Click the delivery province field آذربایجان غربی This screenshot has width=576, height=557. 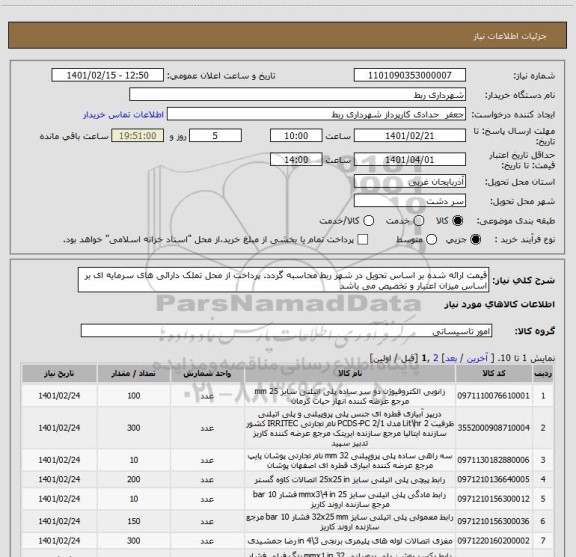tap(410, 182)
